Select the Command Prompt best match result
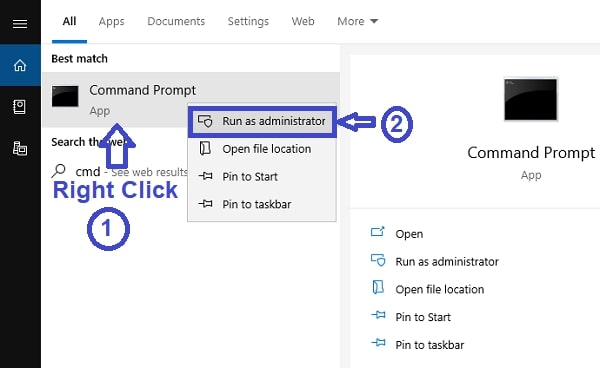 pyautogui.click(x=191, y=99)
